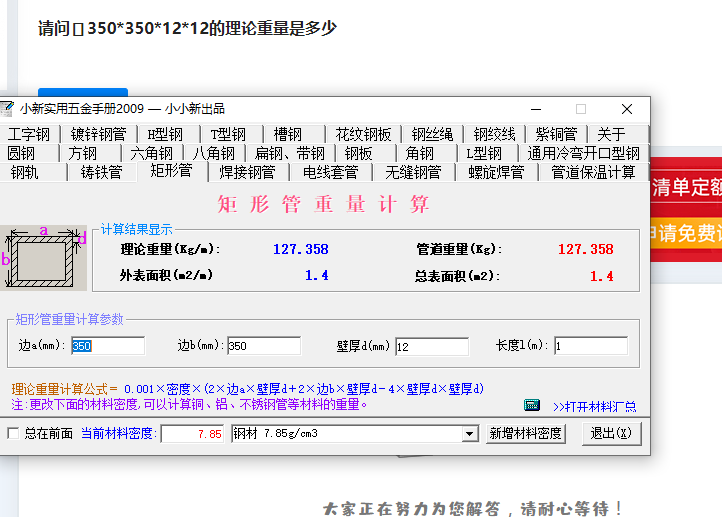Open the 焊接钢管 tab
Viewport: 722px width, 517px height.
click(248, 172)
